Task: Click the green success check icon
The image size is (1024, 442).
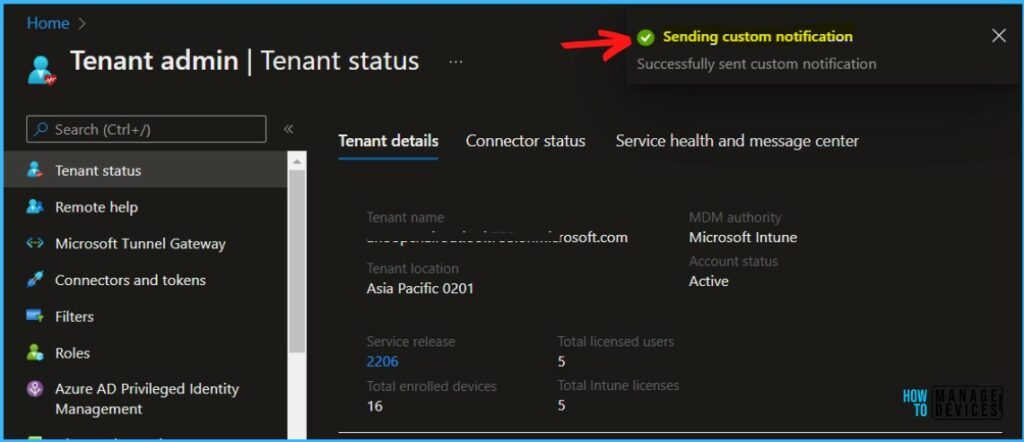Action: point(645,37)
